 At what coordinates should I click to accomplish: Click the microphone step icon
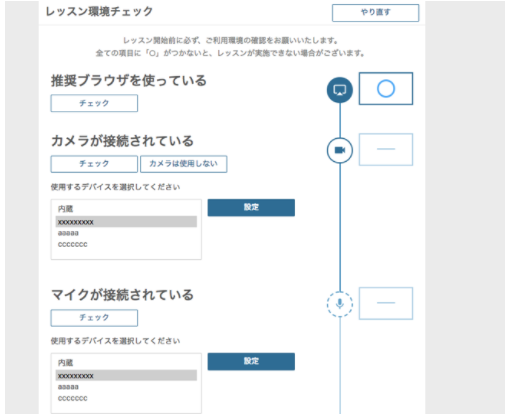coord(340,304)
